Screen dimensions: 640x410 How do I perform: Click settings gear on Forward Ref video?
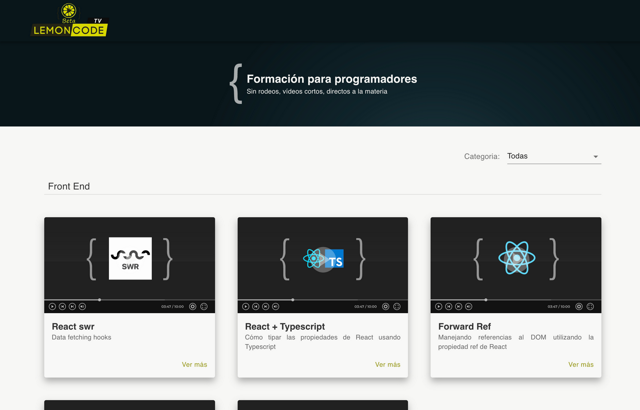[579, 306]
